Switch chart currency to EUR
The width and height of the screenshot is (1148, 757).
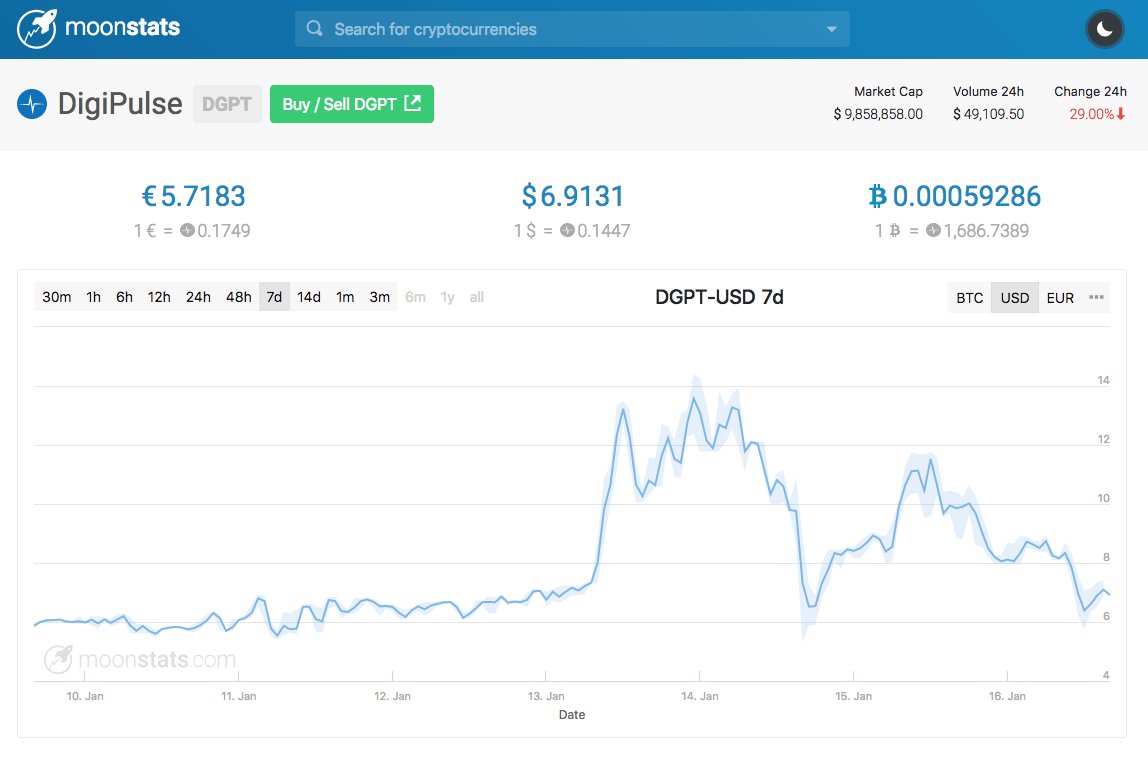(x=1060, y=297)
